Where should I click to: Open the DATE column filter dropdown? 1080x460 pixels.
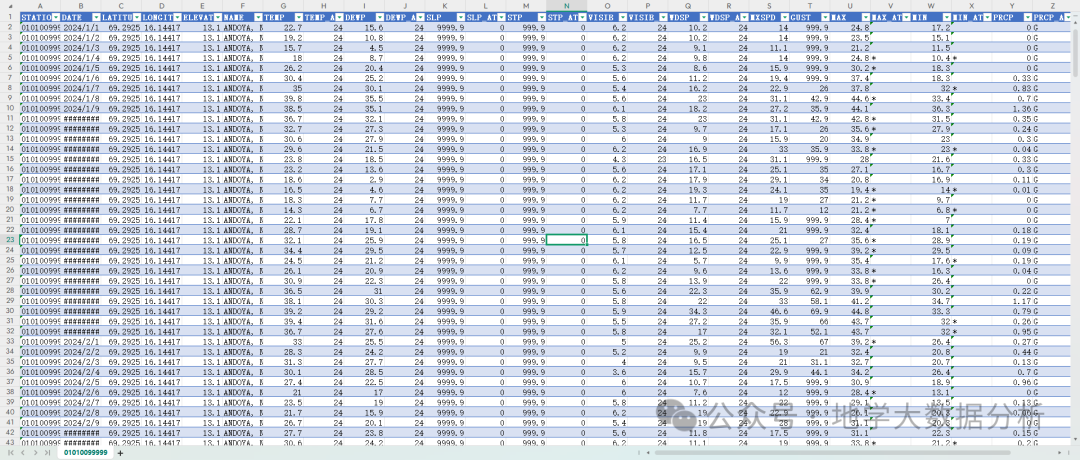coord(96,16)
